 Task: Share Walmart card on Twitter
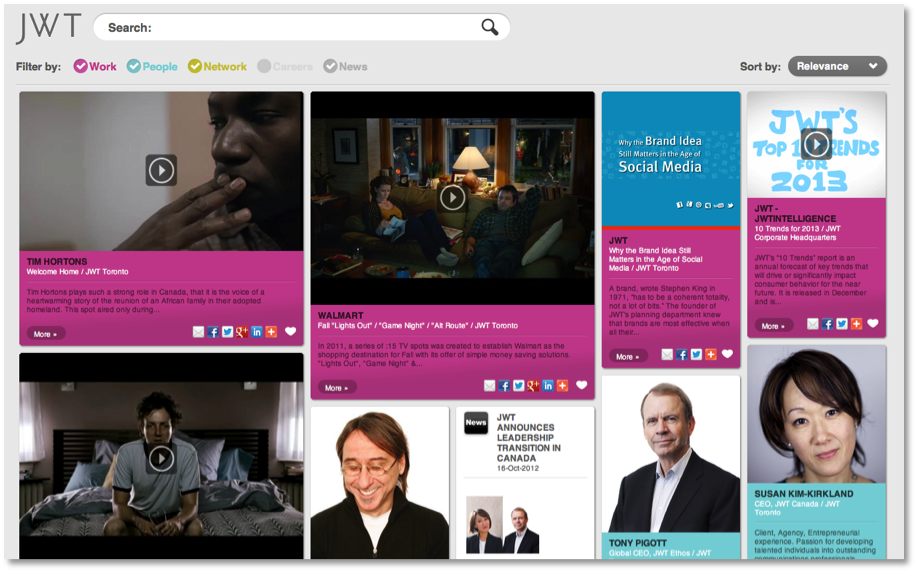point(518,386)
